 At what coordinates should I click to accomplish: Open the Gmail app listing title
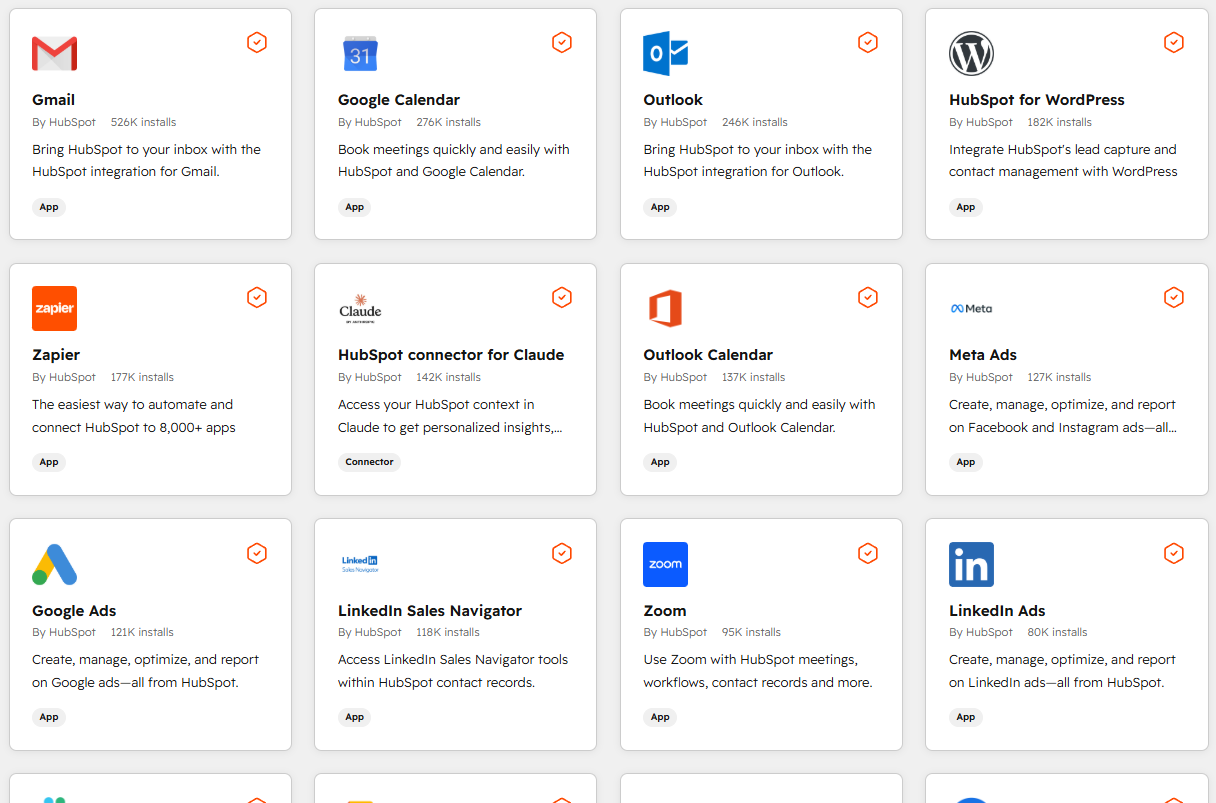coord(53,100)
